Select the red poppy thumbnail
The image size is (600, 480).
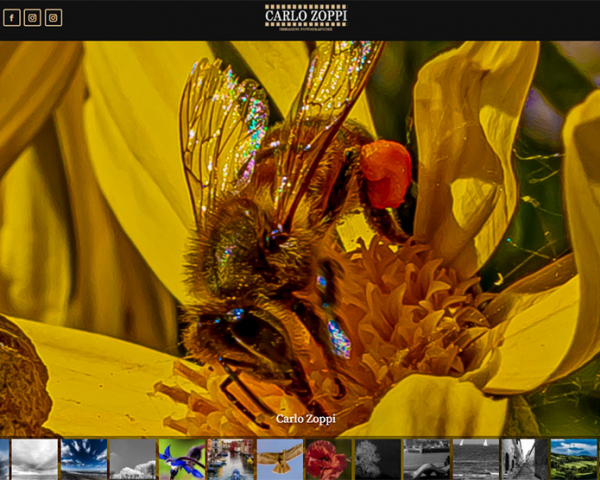pos(329,459)
